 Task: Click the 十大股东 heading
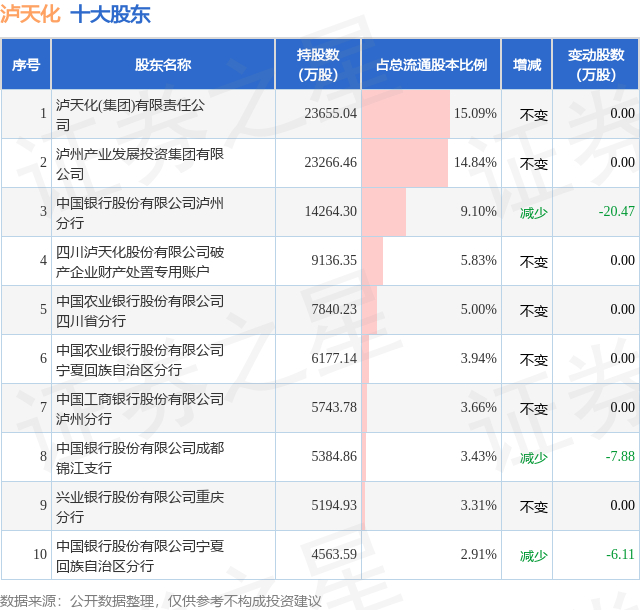pos(111,15)
